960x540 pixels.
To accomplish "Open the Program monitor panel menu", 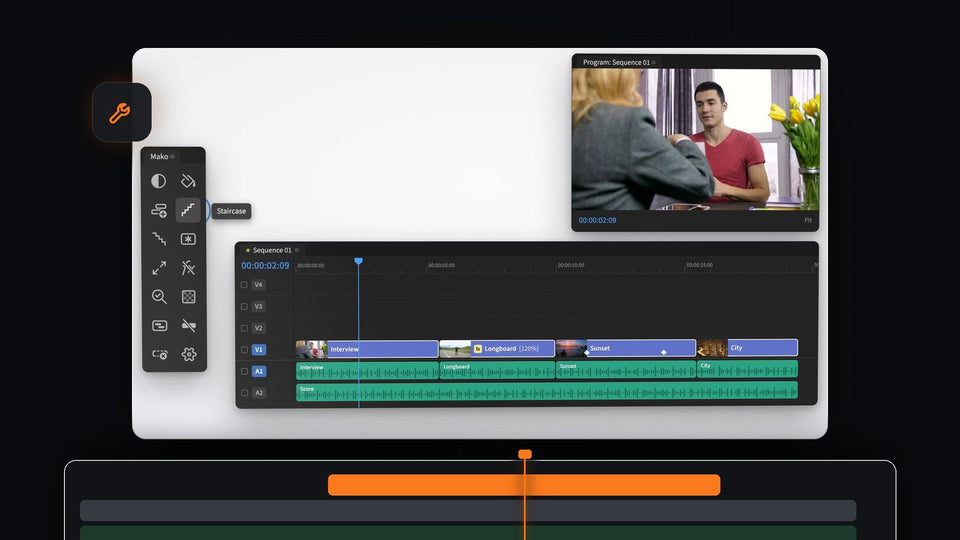I will pos(654,62).
